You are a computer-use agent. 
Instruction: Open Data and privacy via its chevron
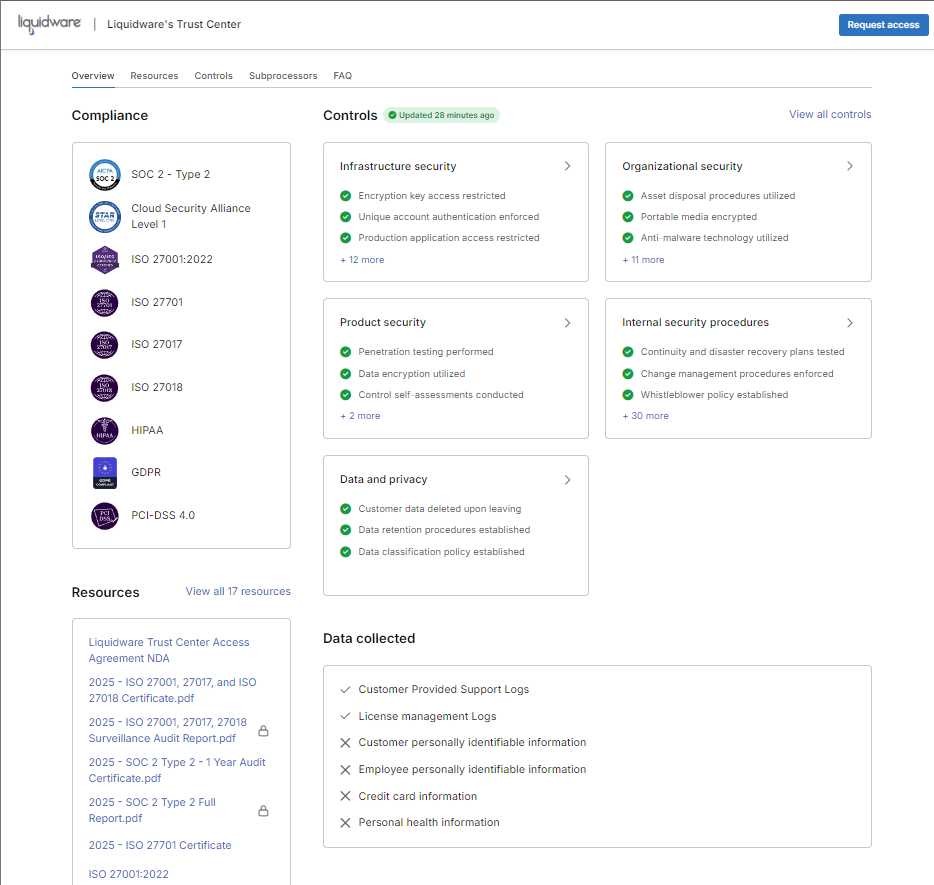point(567,480)
